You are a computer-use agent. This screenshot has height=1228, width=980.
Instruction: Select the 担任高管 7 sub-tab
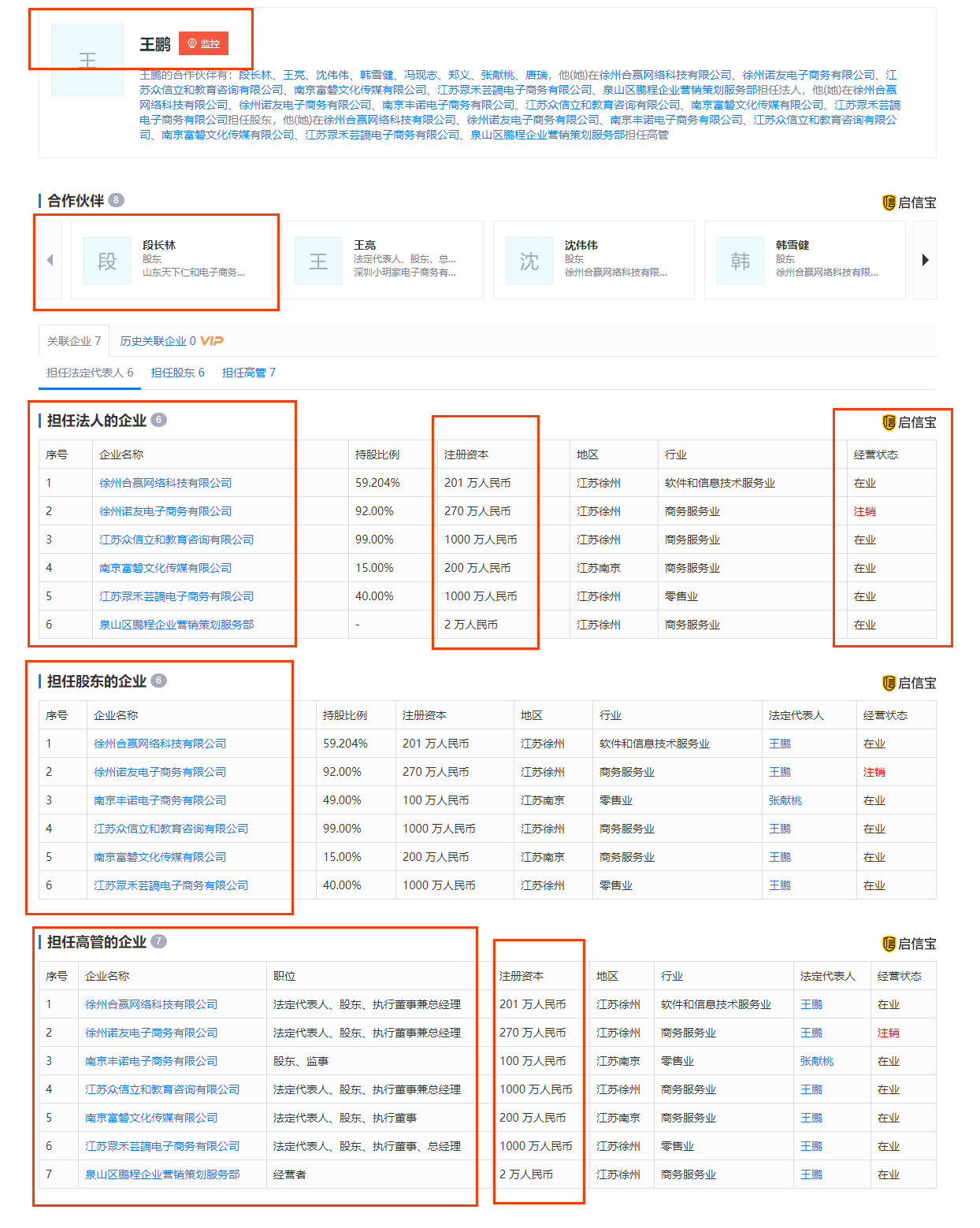coord(249,373)
